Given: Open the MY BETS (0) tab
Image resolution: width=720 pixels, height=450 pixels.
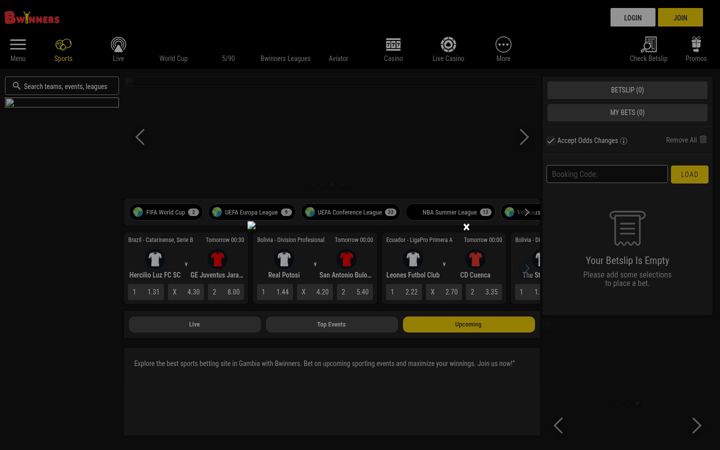Looking at the screenshot, I should [x=627, y=112].
